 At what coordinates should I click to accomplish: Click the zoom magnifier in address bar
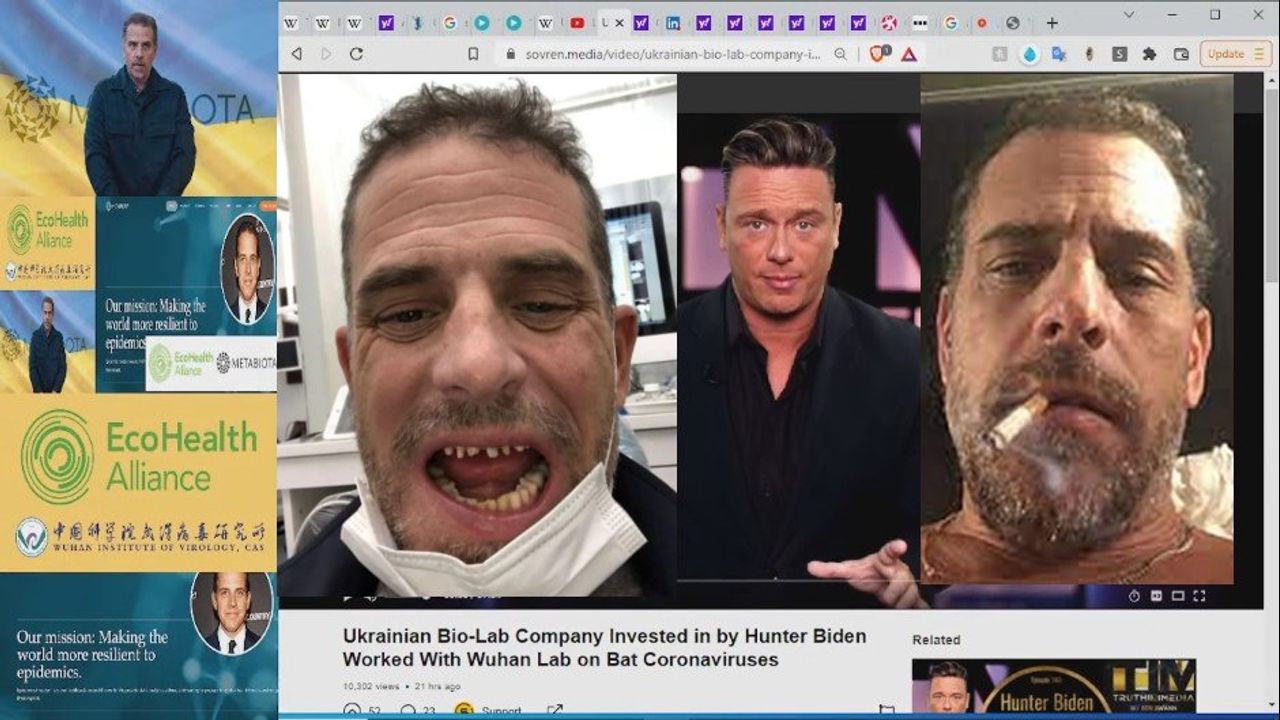point(841,54)
